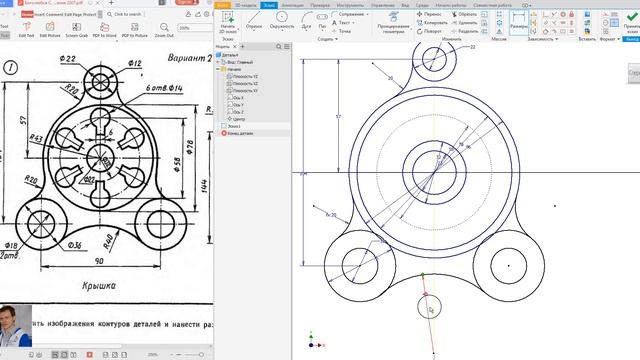The height and width of the screenshot is (360, 640).
Task: Select the Деталь4 root node
Action: 227,55
